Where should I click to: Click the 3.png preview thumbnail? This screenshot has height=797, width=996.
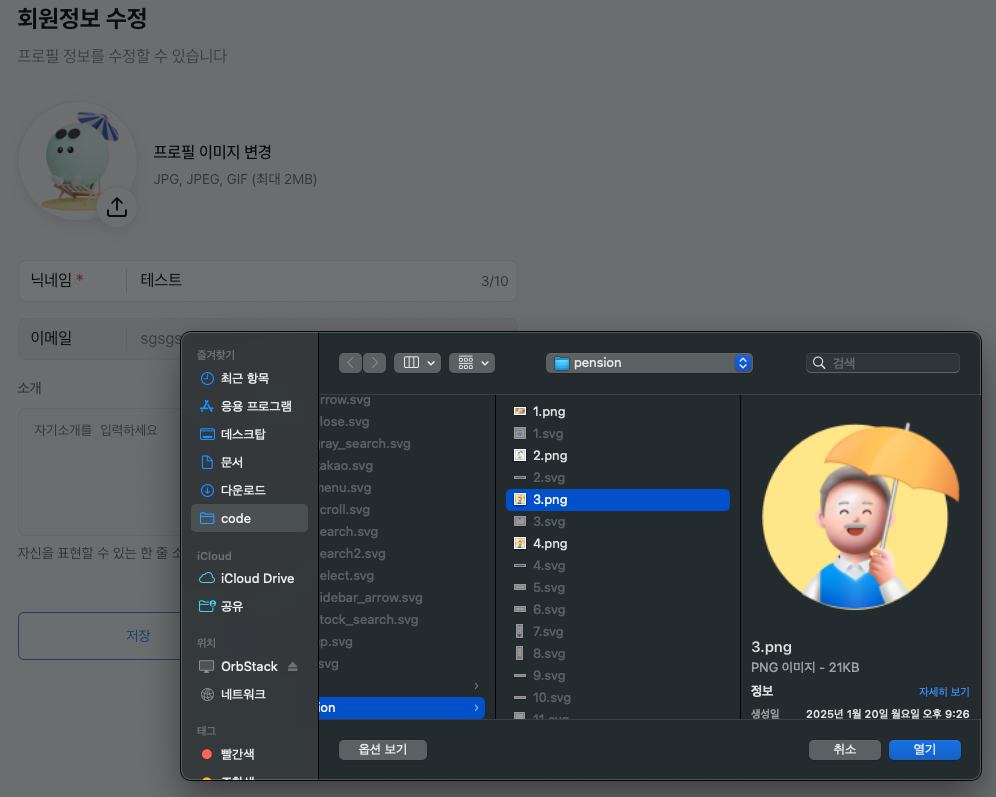[x=860, y=517]
